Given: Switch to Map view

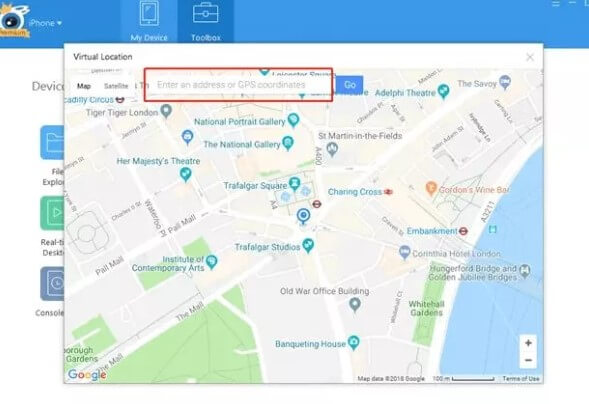Looking at the screenshot, I should coord(84,86).
